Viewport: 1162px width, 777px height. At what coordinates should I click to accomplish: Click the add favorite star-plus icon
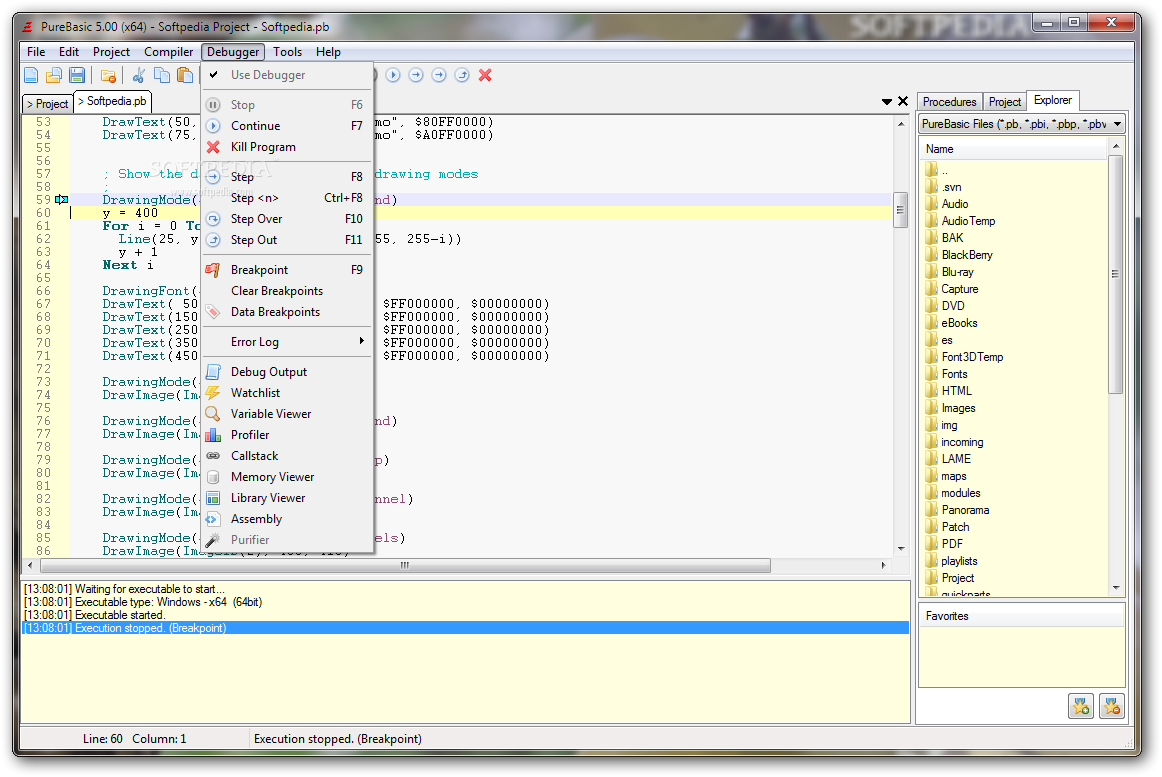pos(1081,707)
